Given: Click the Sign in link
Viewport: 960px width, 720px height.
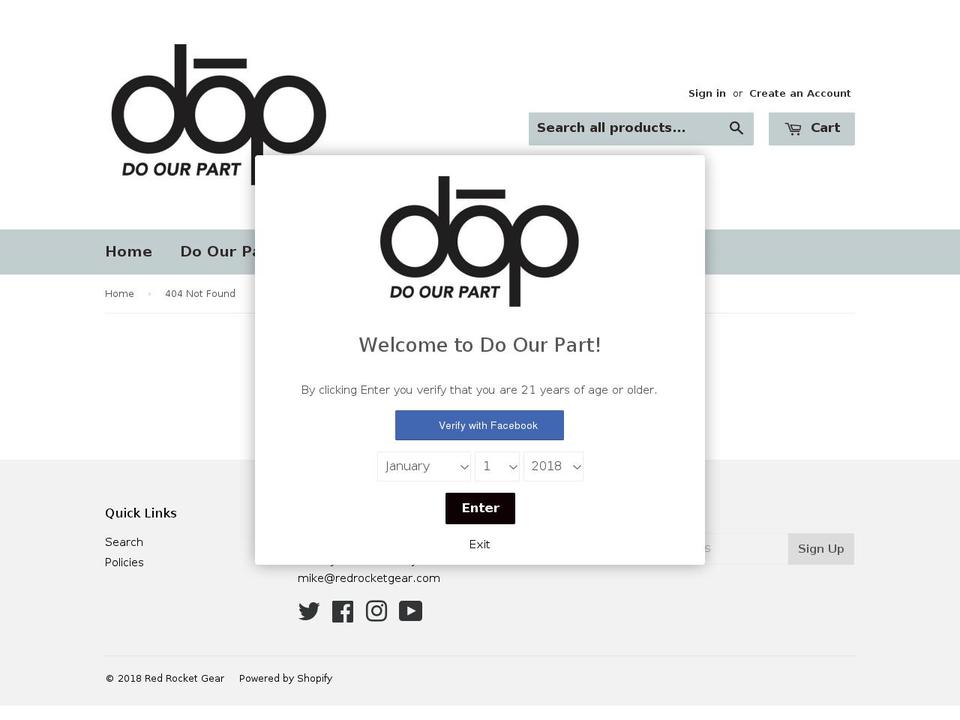Looking at the screenshot, I should click(x=707, y=93).
